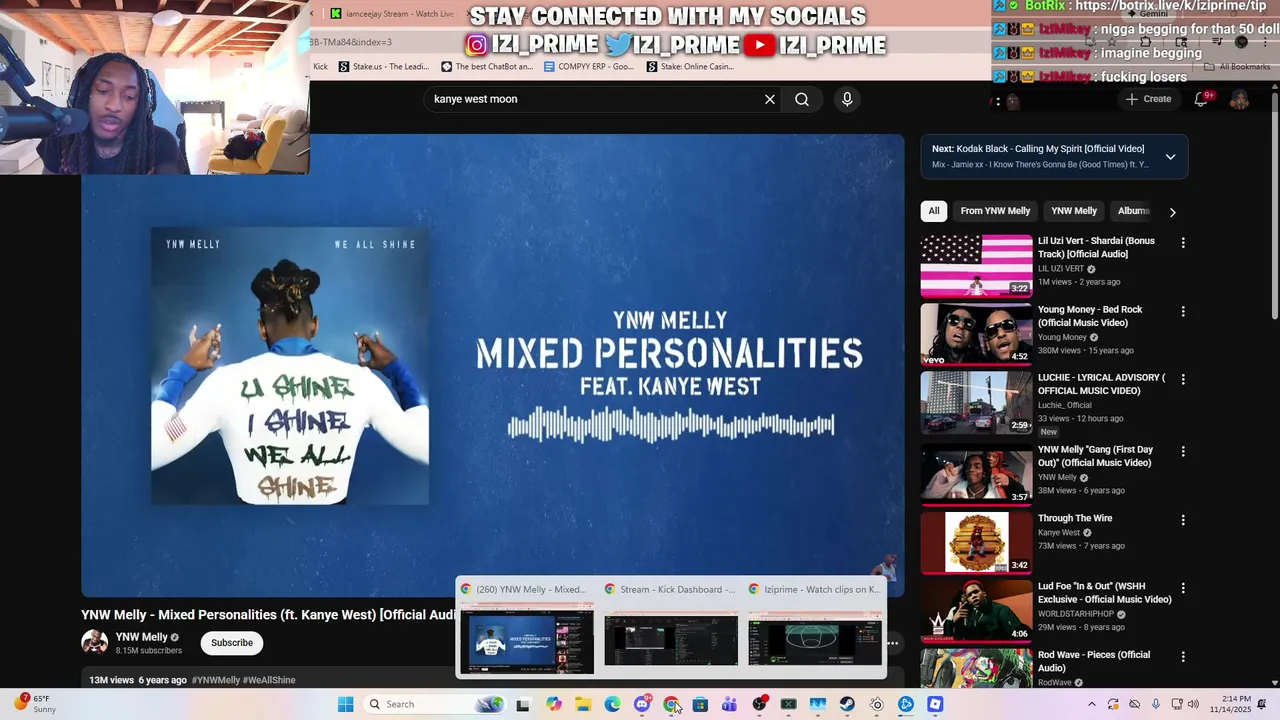This screenshot has height=720, width=1280.
Task: Open clock and date 2:14 PM
Action: click(1231, 704)
